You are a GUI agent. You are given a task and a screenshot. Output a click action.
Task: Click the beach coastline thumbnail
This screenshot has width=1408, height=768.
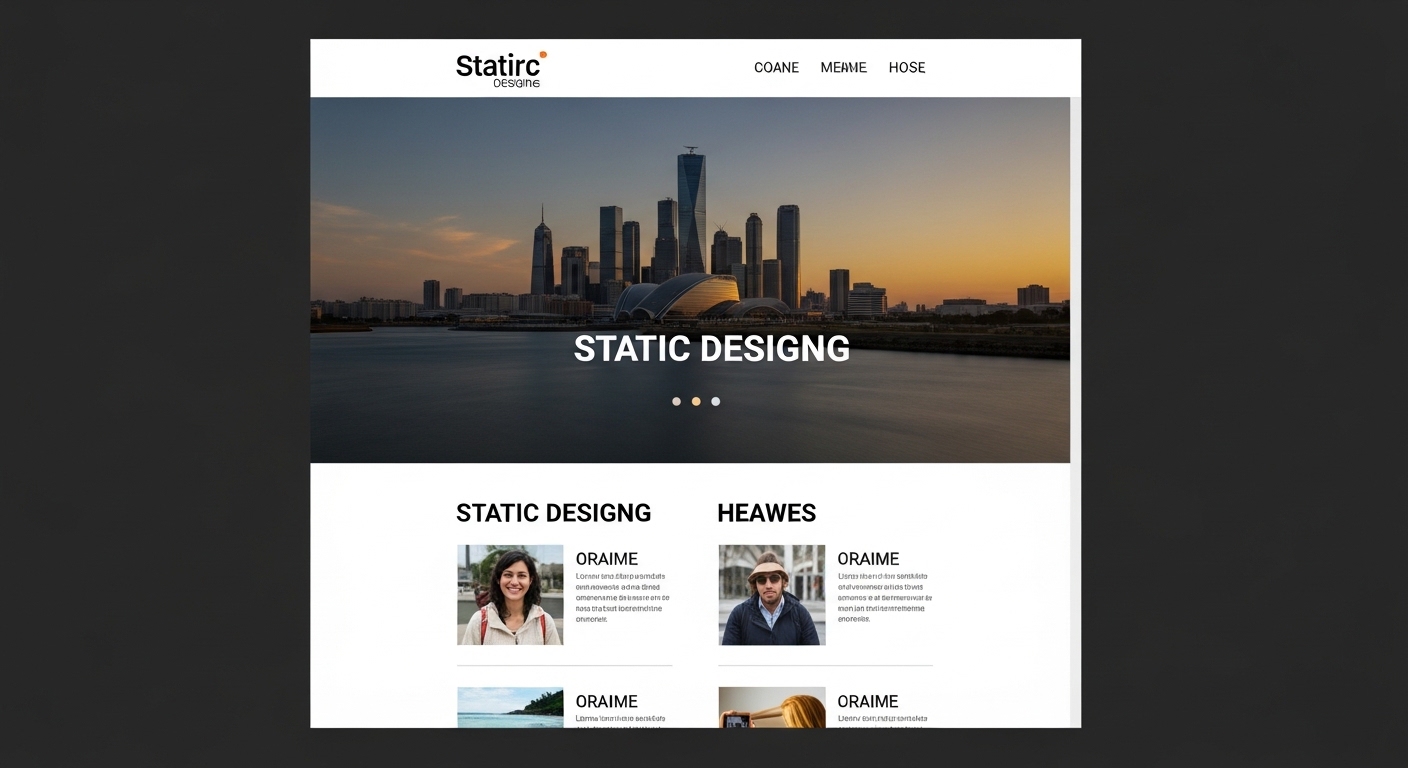point(510,707)
